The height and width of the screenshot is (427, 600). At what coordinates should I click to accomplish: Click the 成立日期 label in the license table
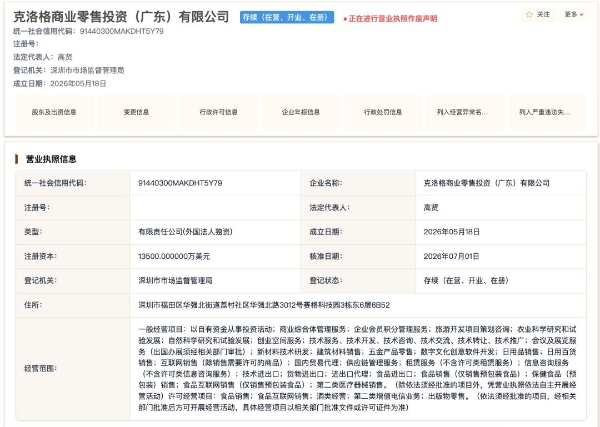point(326,232)
